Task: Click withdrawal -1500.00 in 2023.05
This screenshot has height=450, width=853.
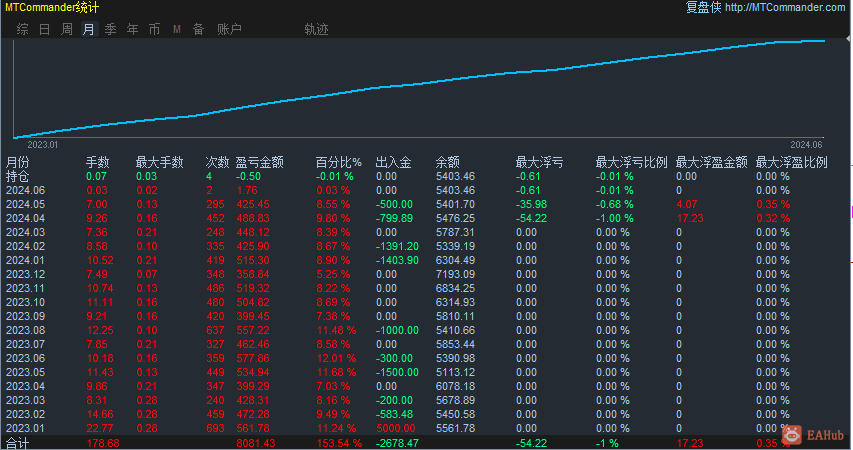Action: coord(397,372)
